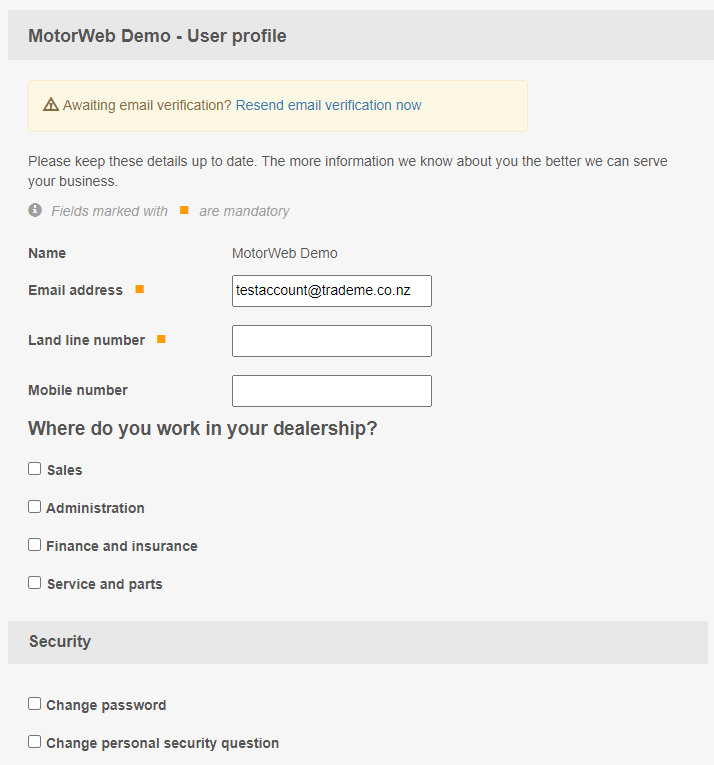Click the warning triangle icon in the alert
The width and height of the screenshot is (714, 765).
click(51, 105)
